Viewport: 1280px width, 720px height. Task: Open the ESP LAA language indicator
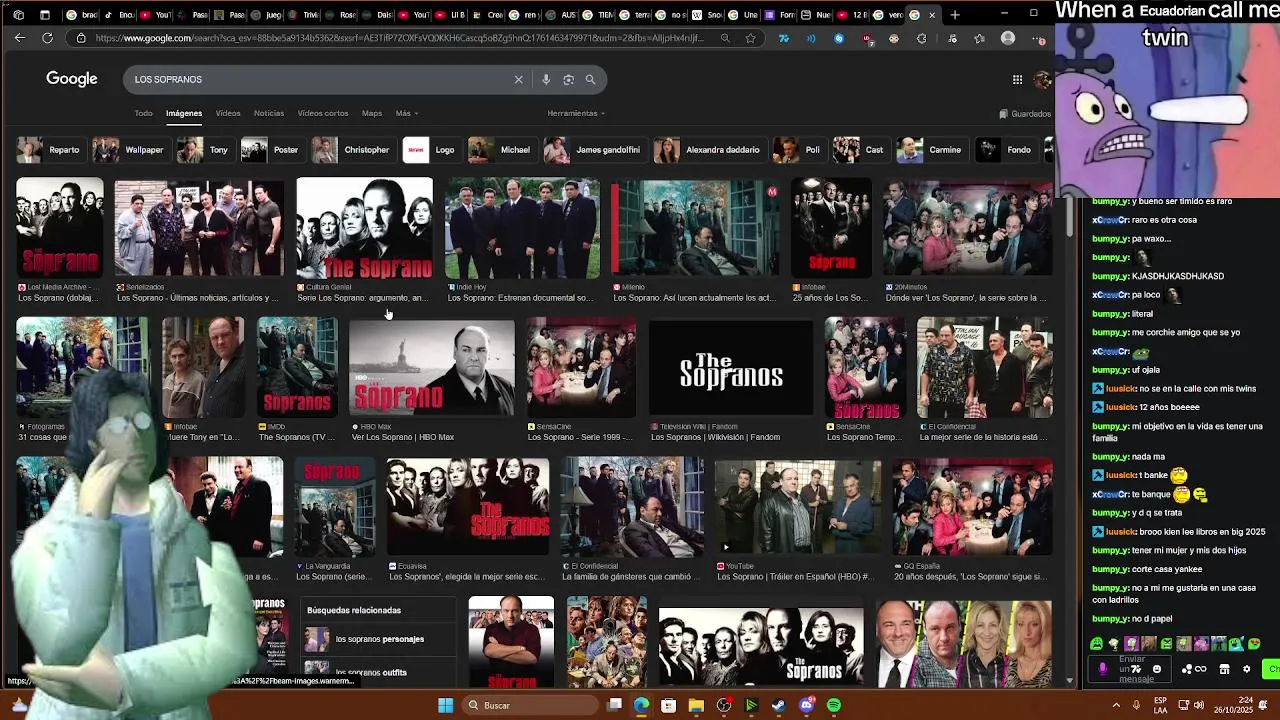pyautogui.click(x=1161, y=705)
